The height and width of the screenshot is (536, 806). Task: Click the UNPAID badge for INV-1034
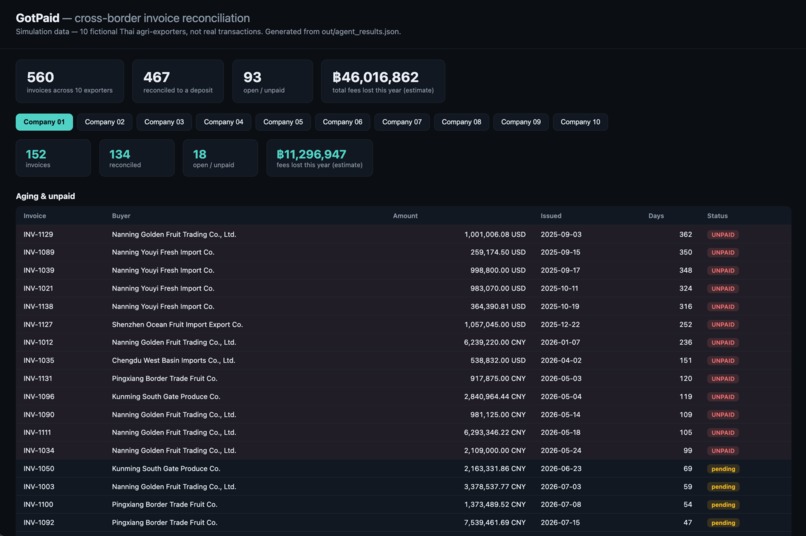[x=723, y=451]
